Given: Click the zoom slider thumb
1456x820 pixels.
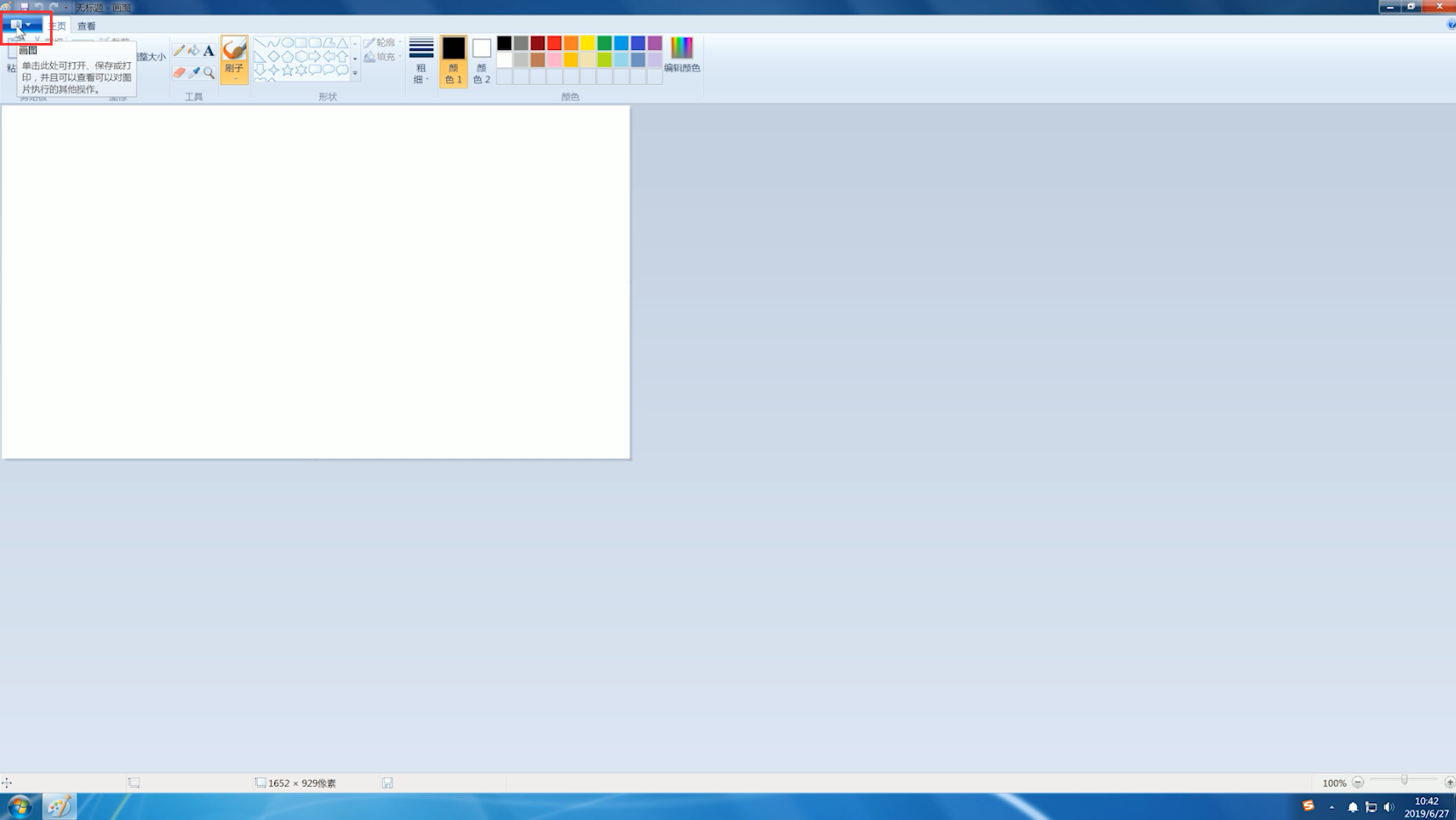Looking at the screenshot, I should tap(1404, 781).
